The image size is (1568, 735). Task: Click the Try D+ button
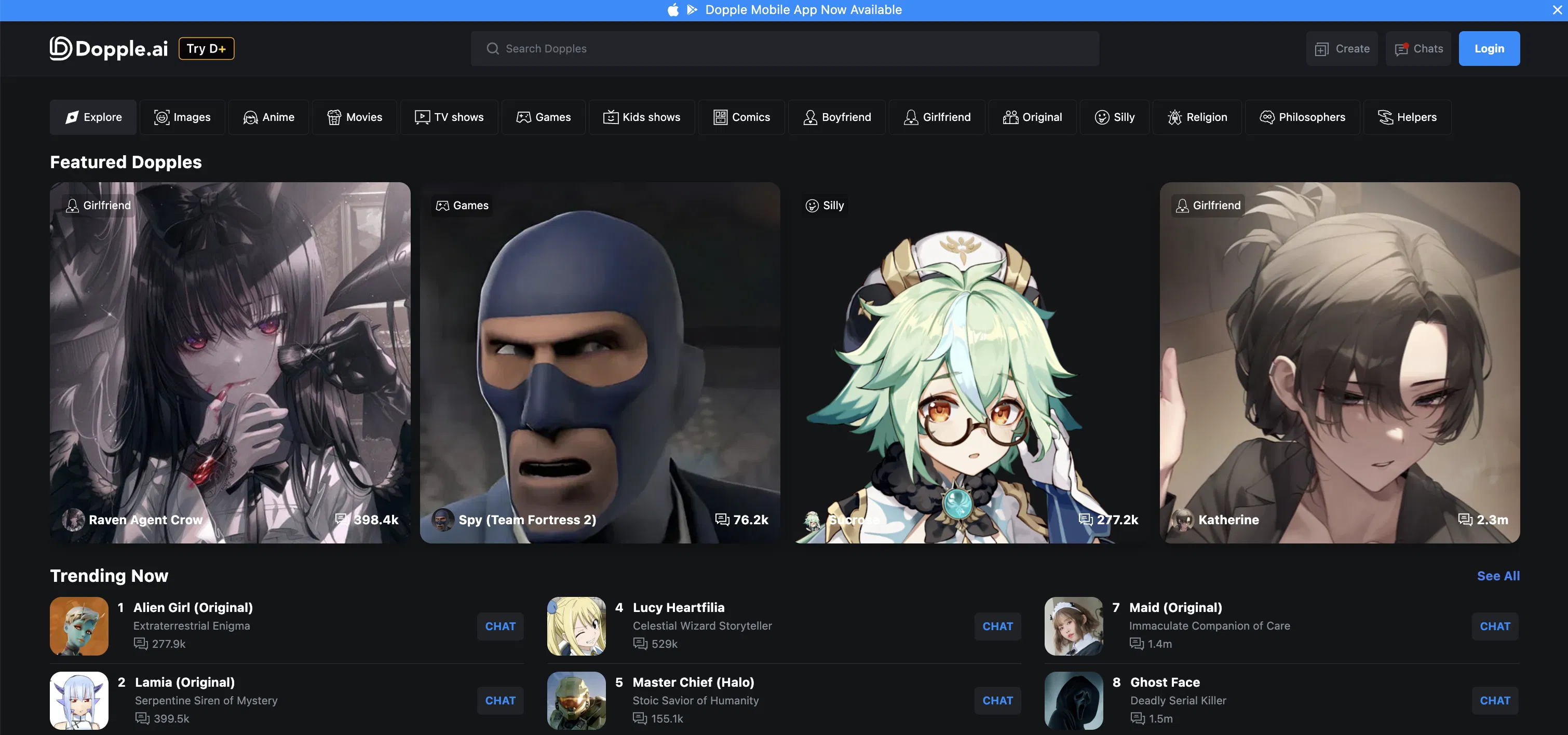coord(206,49)
